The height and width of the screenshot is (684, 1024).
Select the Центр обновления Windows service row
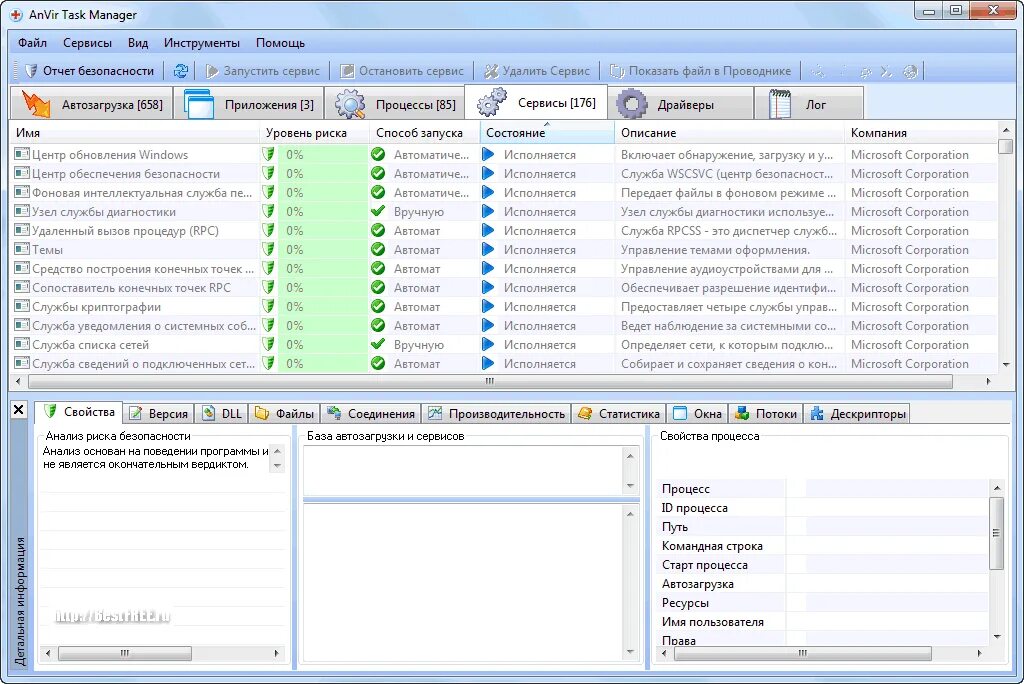504,155
